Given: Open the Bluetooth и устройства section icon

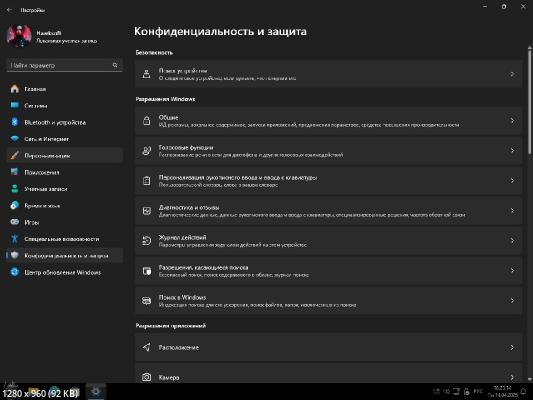Looking at the screenshot, I should [15, 122].
